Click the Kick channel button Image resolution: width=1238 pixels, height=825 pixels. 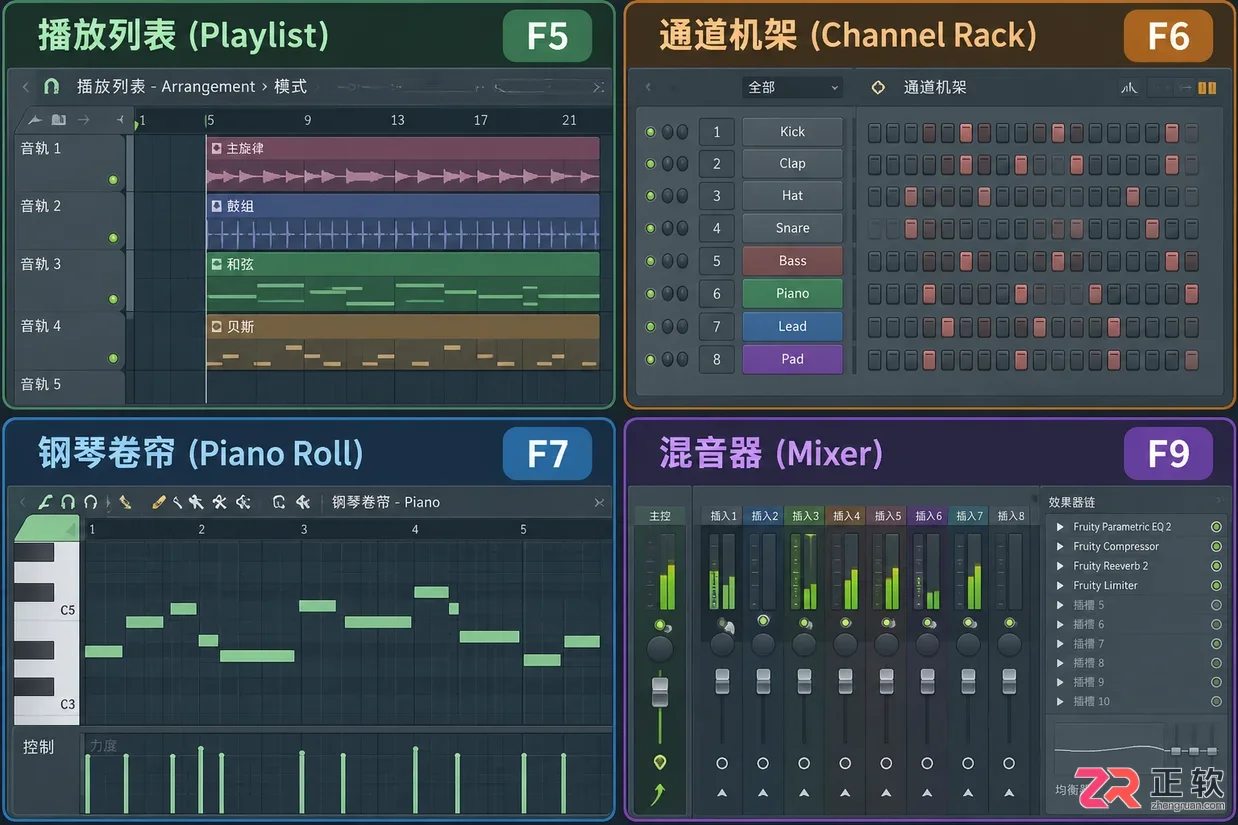pyautogui.click(x=792, y=132)
